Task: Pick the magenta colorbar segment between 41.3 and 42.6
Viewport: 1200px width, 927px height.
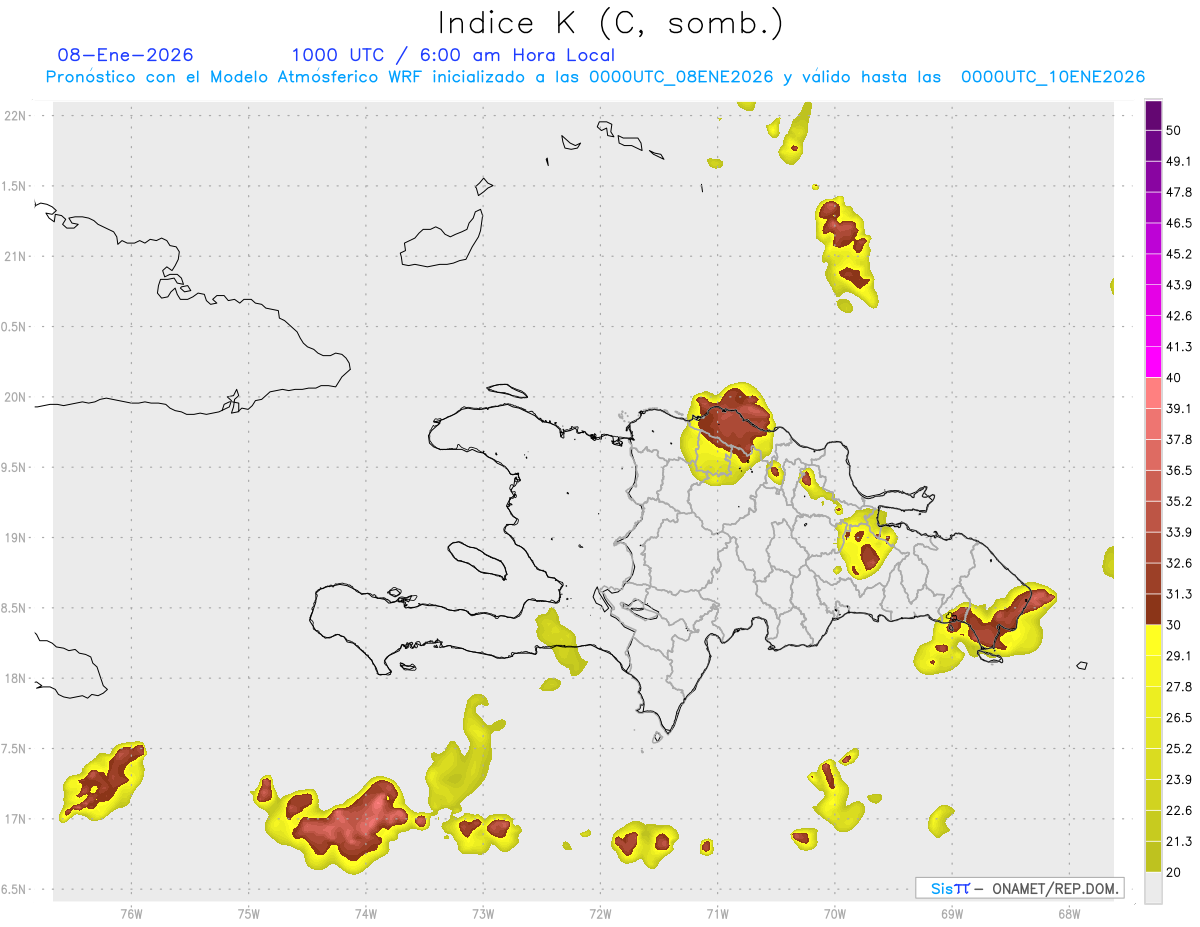Action: (1153, 332)
